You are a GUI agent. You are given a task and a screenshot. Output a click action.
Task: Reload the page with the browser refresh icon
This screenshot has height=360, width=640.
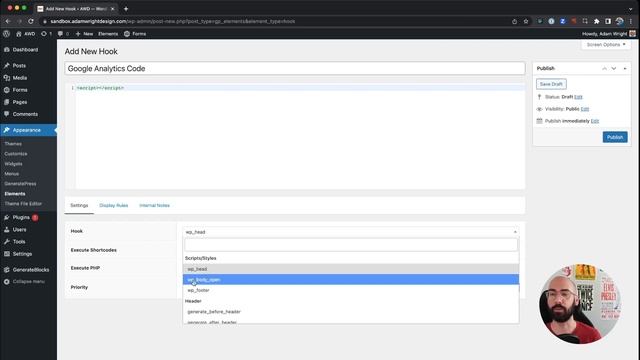pyautogui.click(x=31, y=21)
